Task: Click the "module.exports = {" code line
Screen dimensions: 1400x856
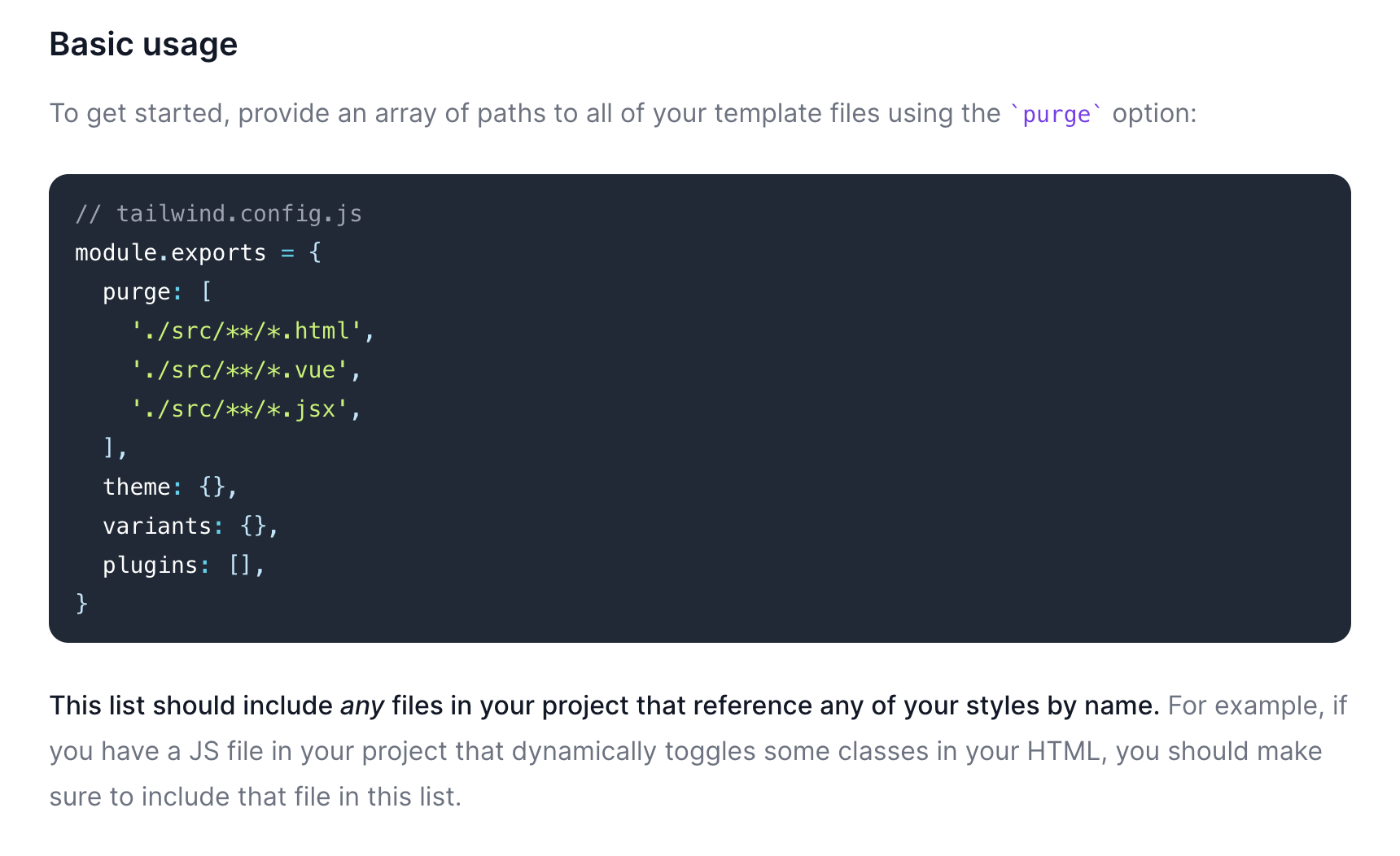Action: click(199, 252)
